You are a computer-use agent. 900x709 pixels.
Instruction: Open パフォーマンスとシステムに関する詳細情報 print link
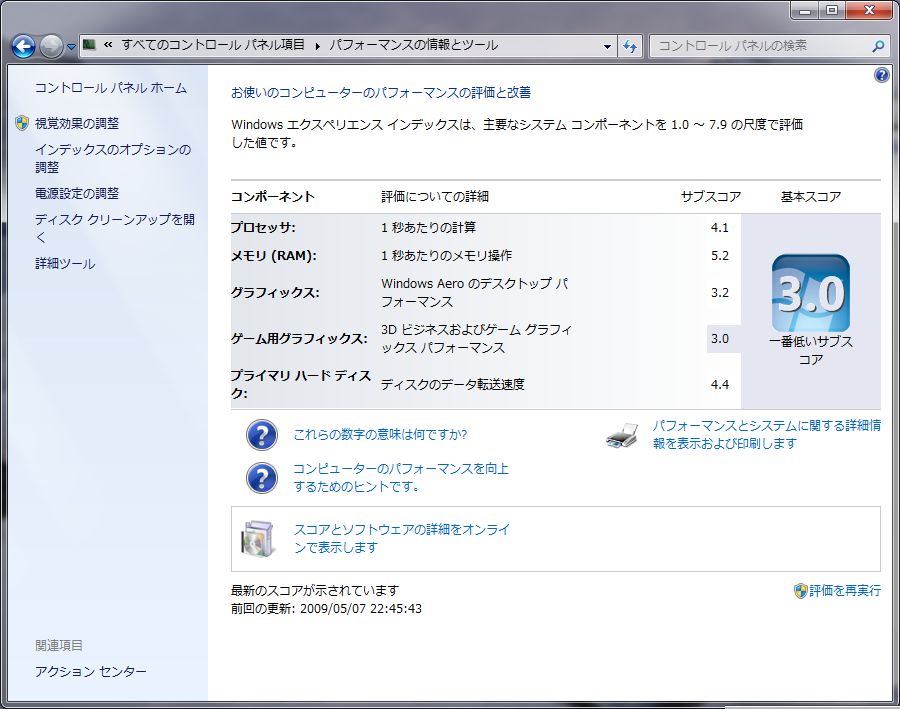pos(766,435)
